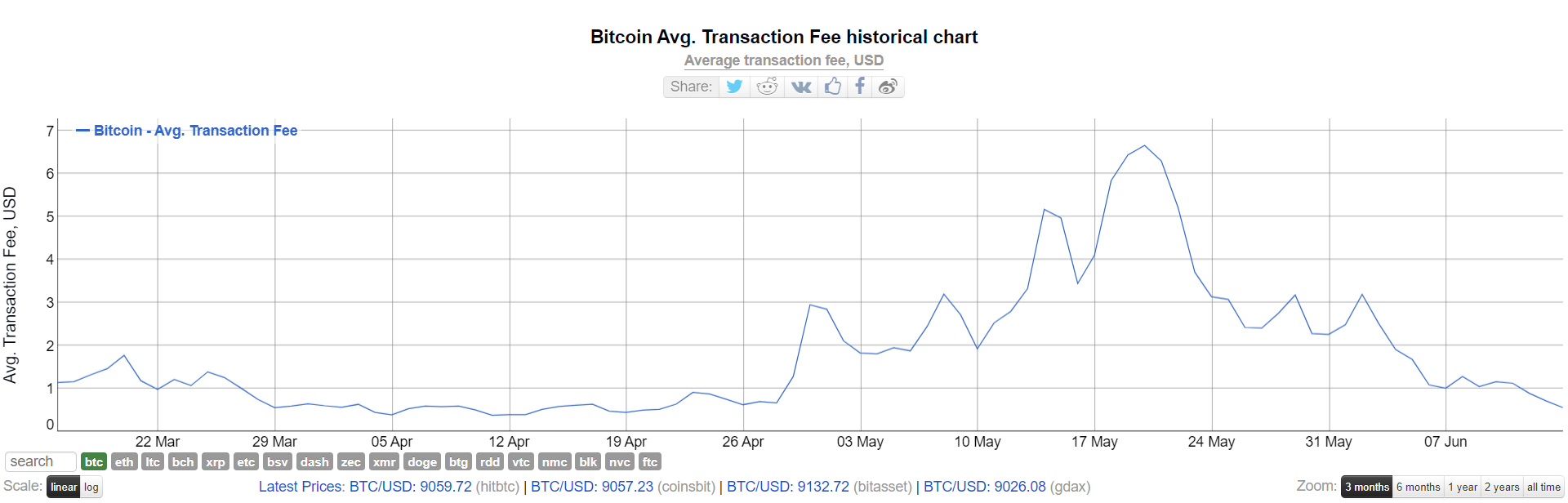Open hitbtc BTC/USD latest price link
The height and width of the screenshot is (503, 1568).
[x=410, y=487]
